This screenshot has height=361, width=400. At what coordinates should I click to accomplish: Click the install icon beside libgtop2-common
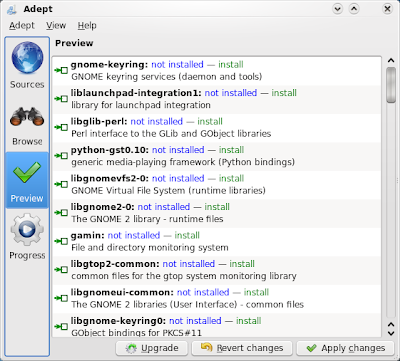point(61,270)
